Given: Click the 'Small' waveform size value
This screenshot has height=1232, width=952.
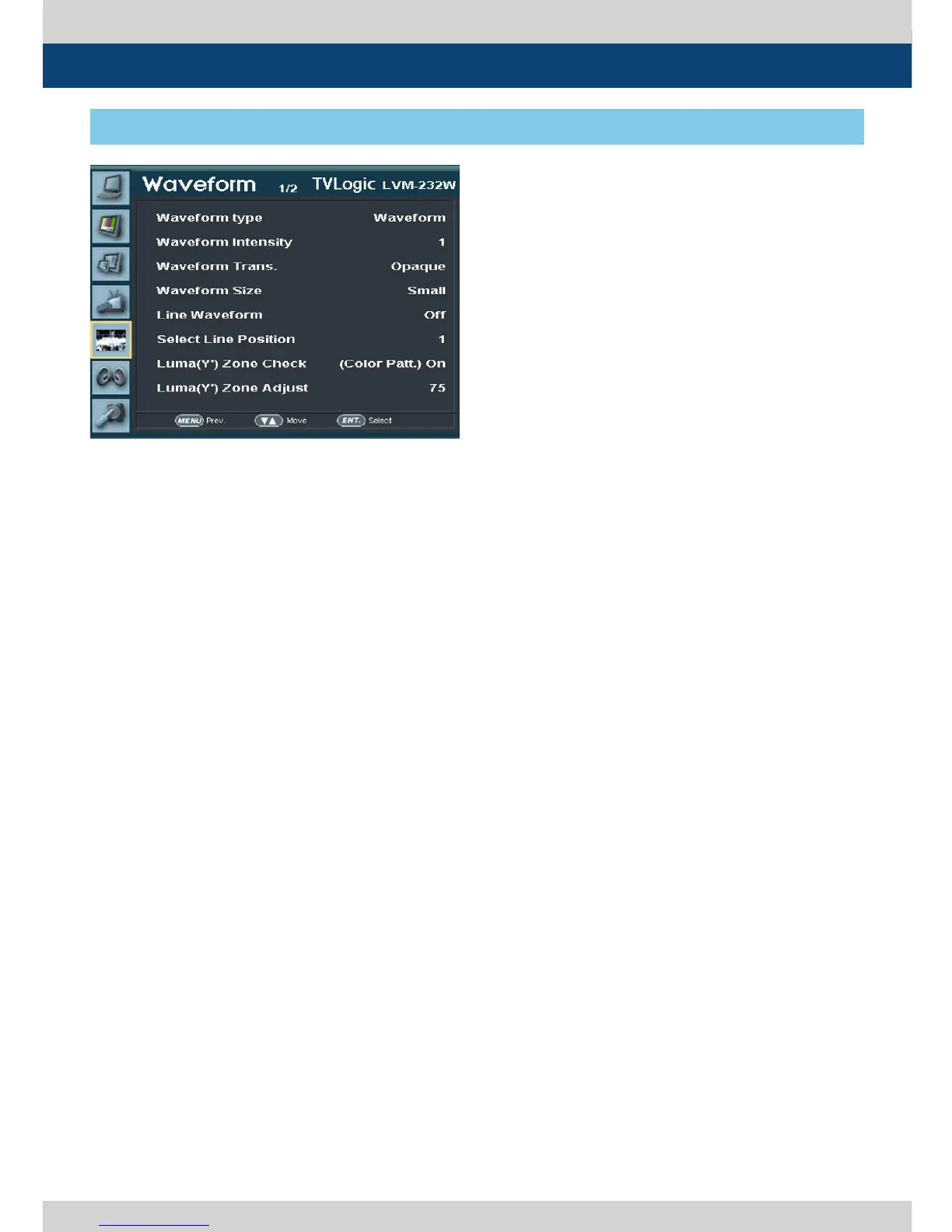Looking at the screenshot, I should pyautogui.click(x=426, y=290).
